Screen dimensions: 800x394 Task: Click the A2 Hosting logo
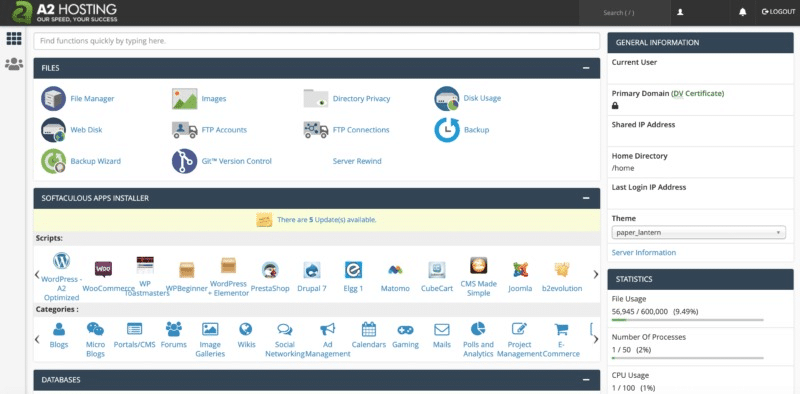pos(65,12)
